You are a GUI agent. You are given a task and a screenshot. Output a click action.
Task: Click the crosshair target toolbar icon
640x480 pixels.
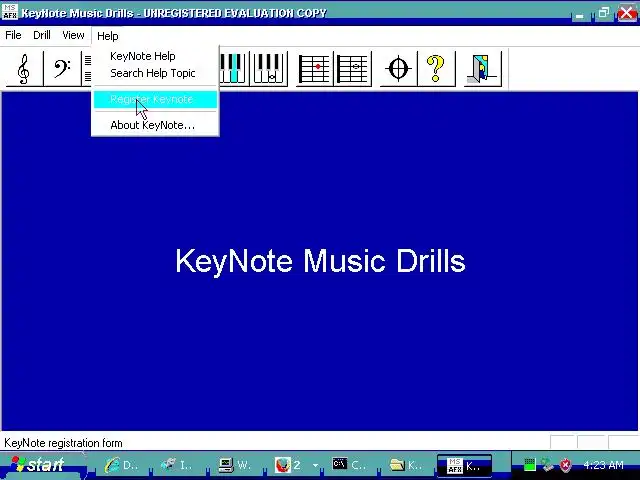pos(398,69)
